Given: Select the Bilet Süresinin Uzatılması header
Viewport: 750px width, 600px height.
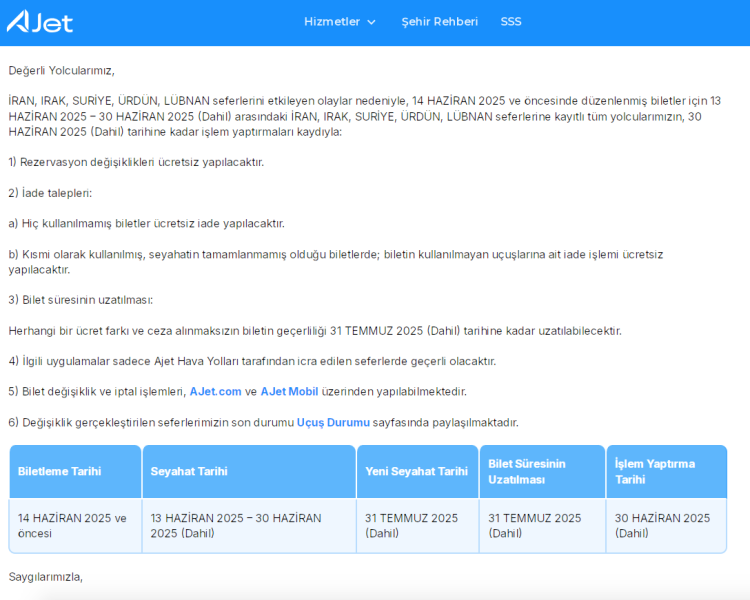Looking at the screenshot, I should tap(527, 471).
